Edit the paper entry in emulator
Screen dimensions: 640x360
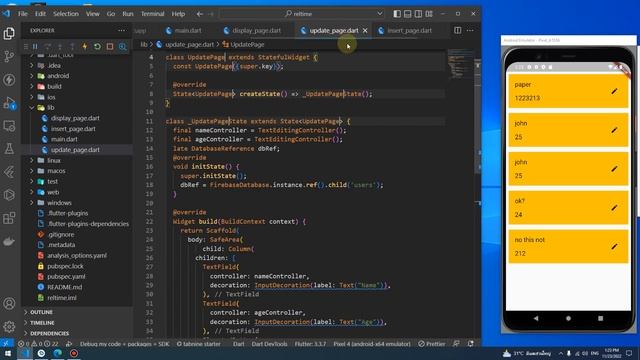[614, 91]
